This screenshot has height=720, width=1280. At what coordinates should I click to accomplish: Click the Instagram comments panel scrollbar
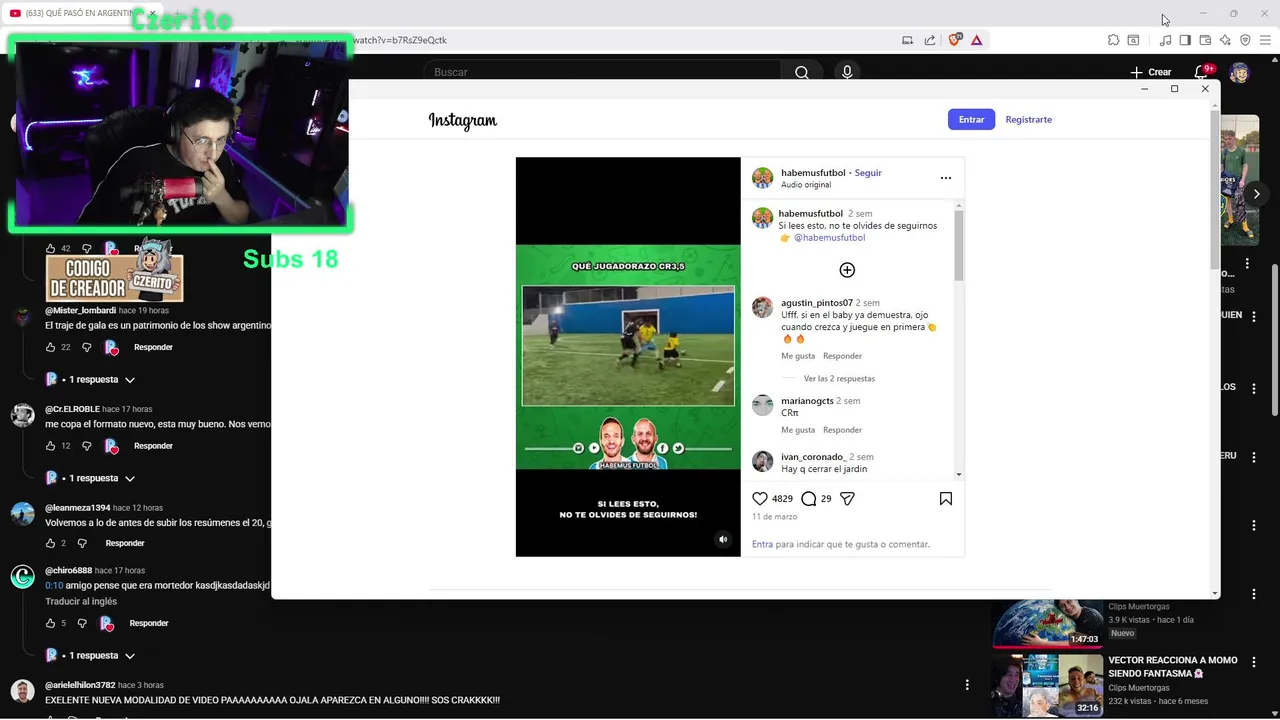[959, 245]
